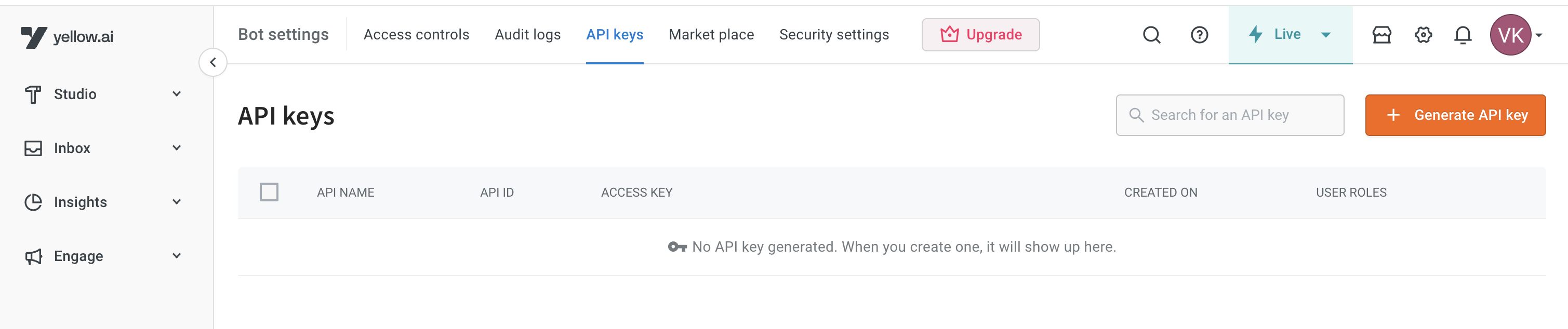Click the yellow.ai logo
Screen dimensions: 1568x329
[x=67, y=36]
